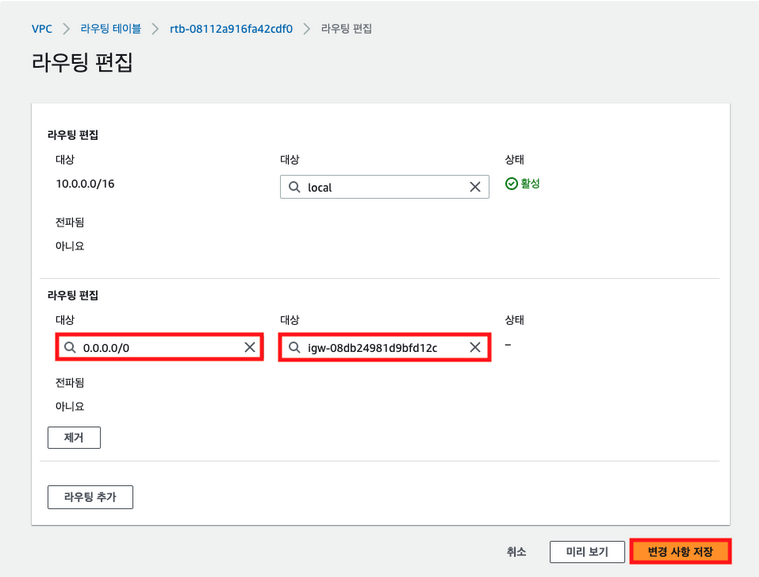The image size is (759, 577).
Task: Click the 라우팅 추가 button
Action: (x=90, y=497)
